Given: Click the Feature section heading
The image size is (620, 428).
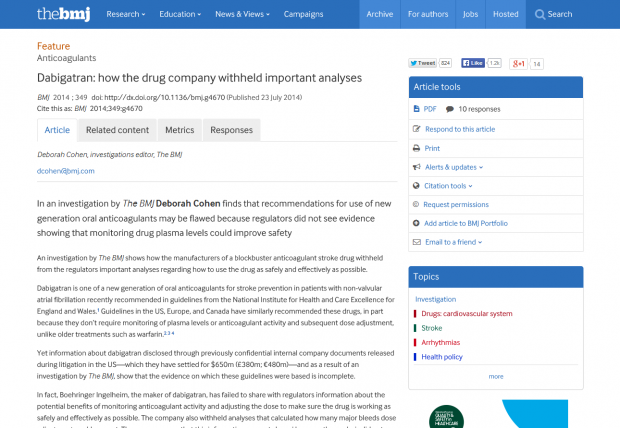Looking at the screenshot, I should 53,46.
